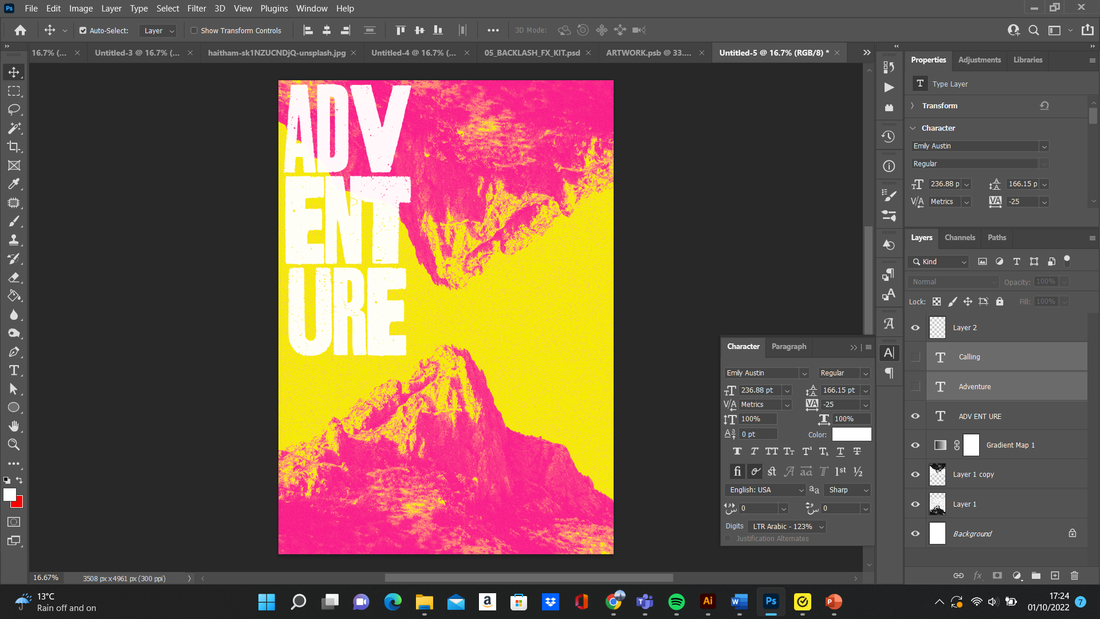Open Spotify from the taskbar
This screenshot has height=619, width=1100.
[x=676, y=601]
